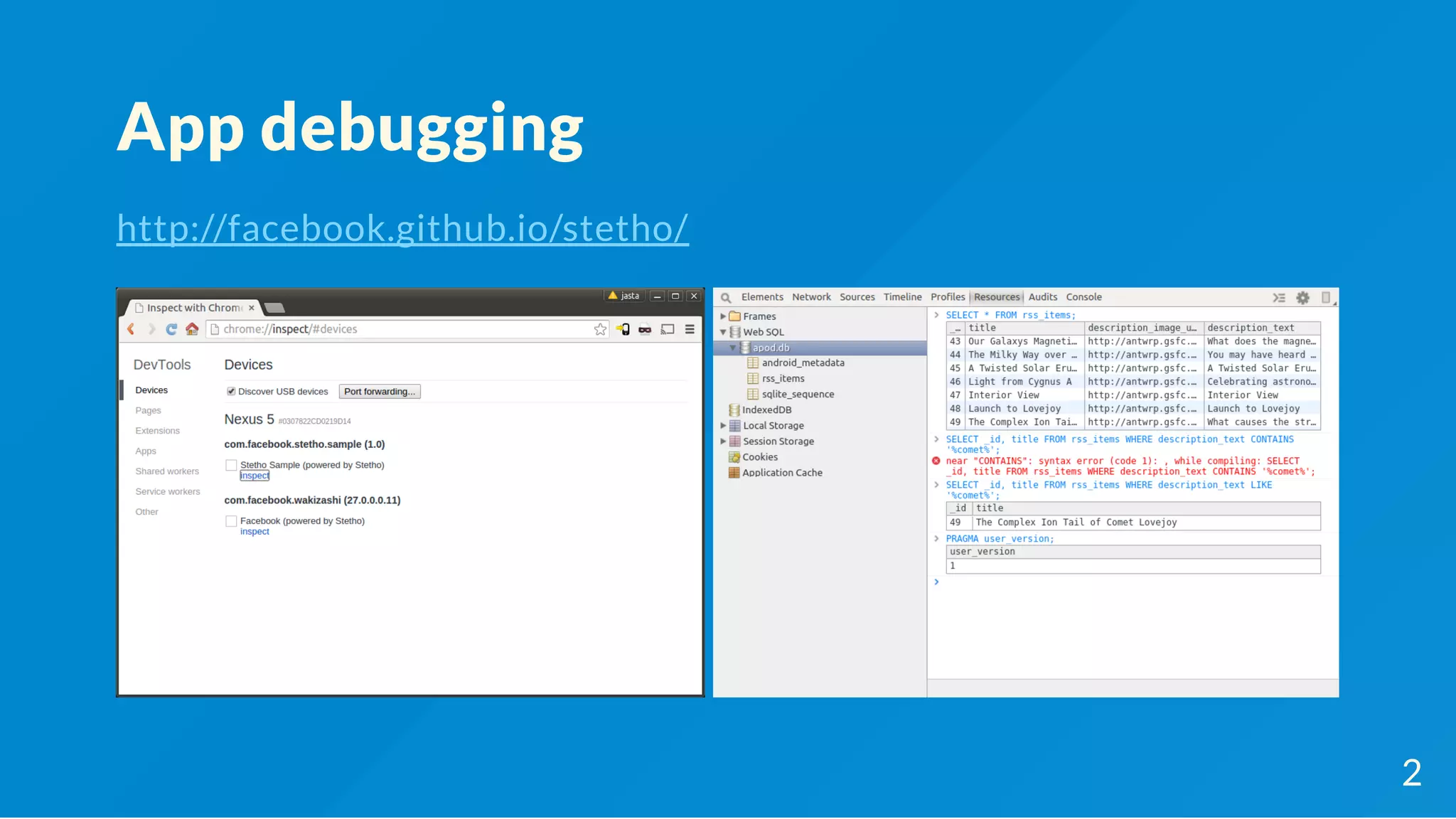Image resolution: width=1456 pixels, height=819 pixels.
Task: Click the cast screen icon in toolbar
Action: coord(668,329)
